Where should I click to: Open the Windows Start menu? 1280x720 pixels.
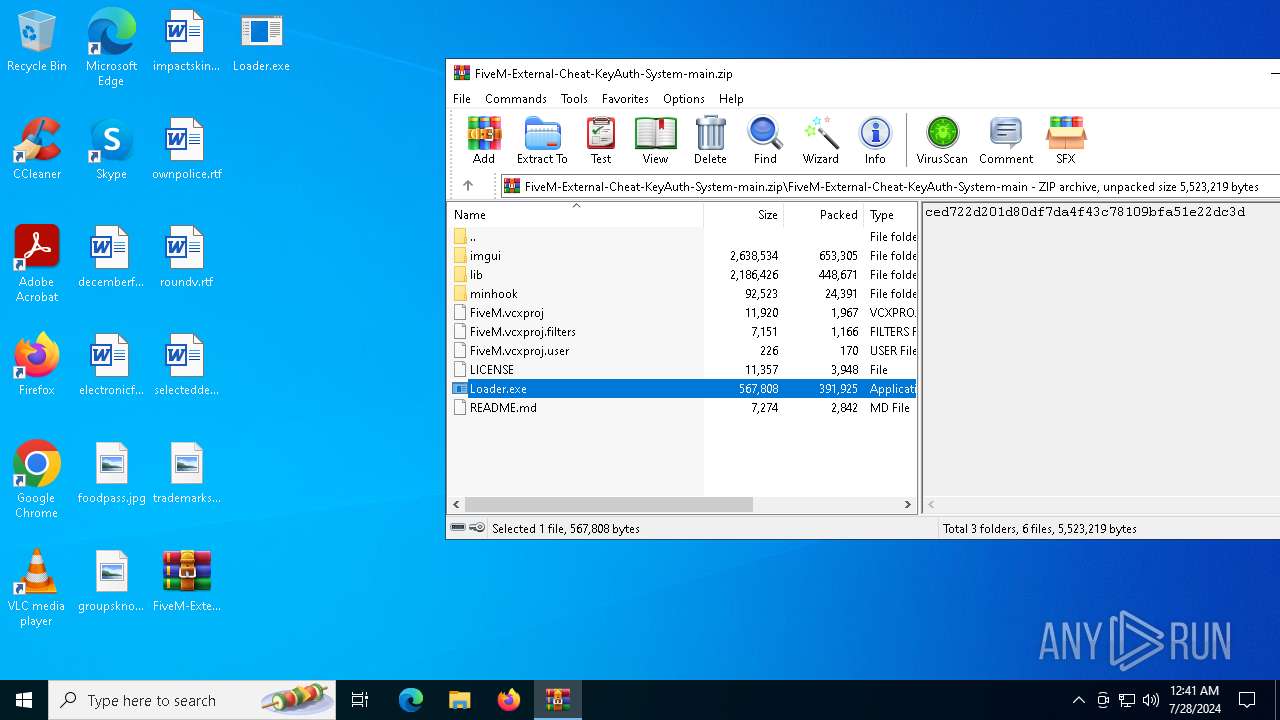coord(24,700)
